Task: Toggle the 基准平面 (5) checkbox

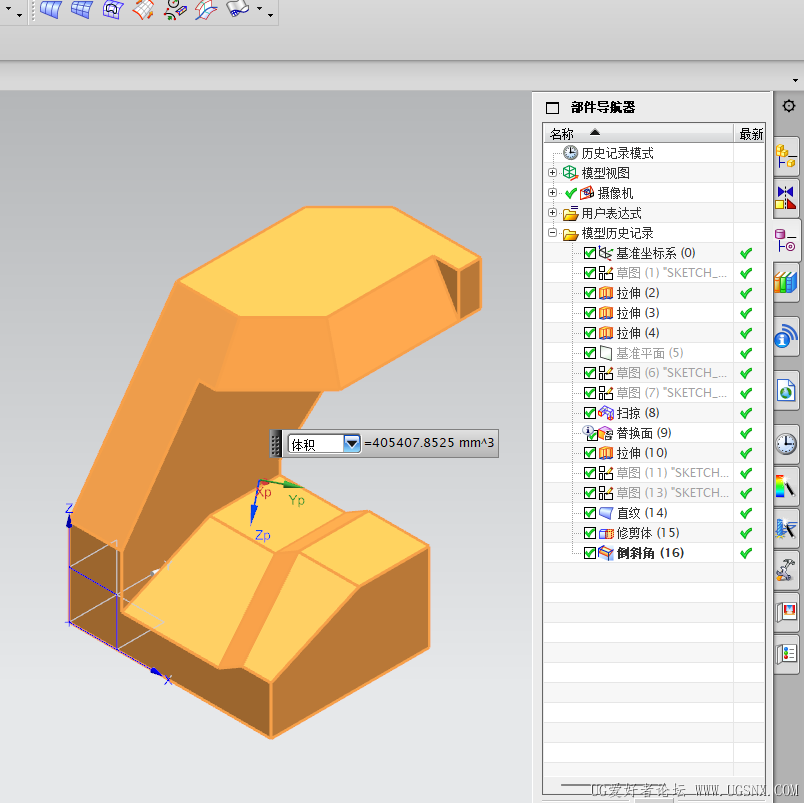Action: pos(590,353)
